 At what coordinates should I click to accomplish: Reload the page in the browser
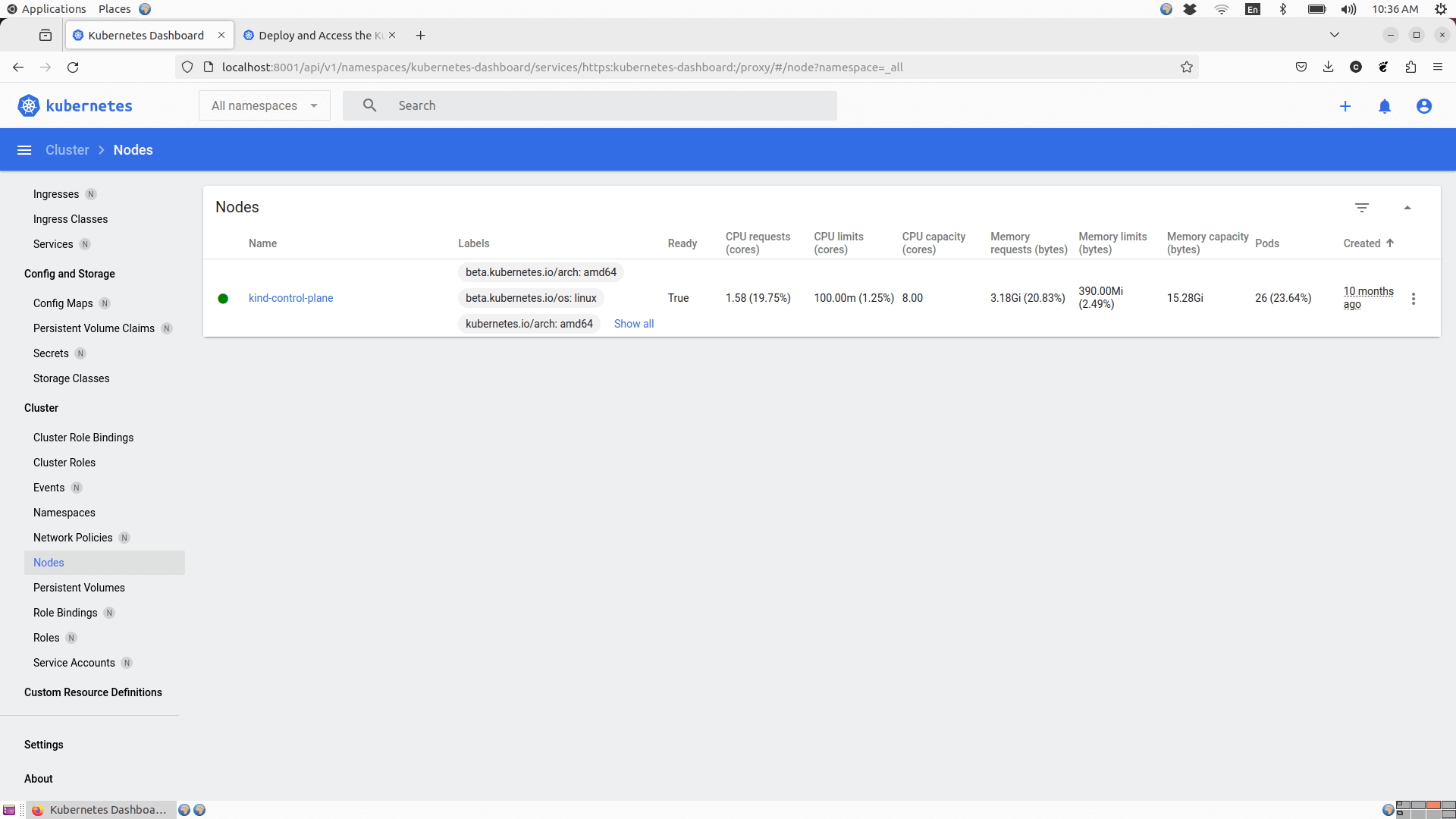coord(73,67)
